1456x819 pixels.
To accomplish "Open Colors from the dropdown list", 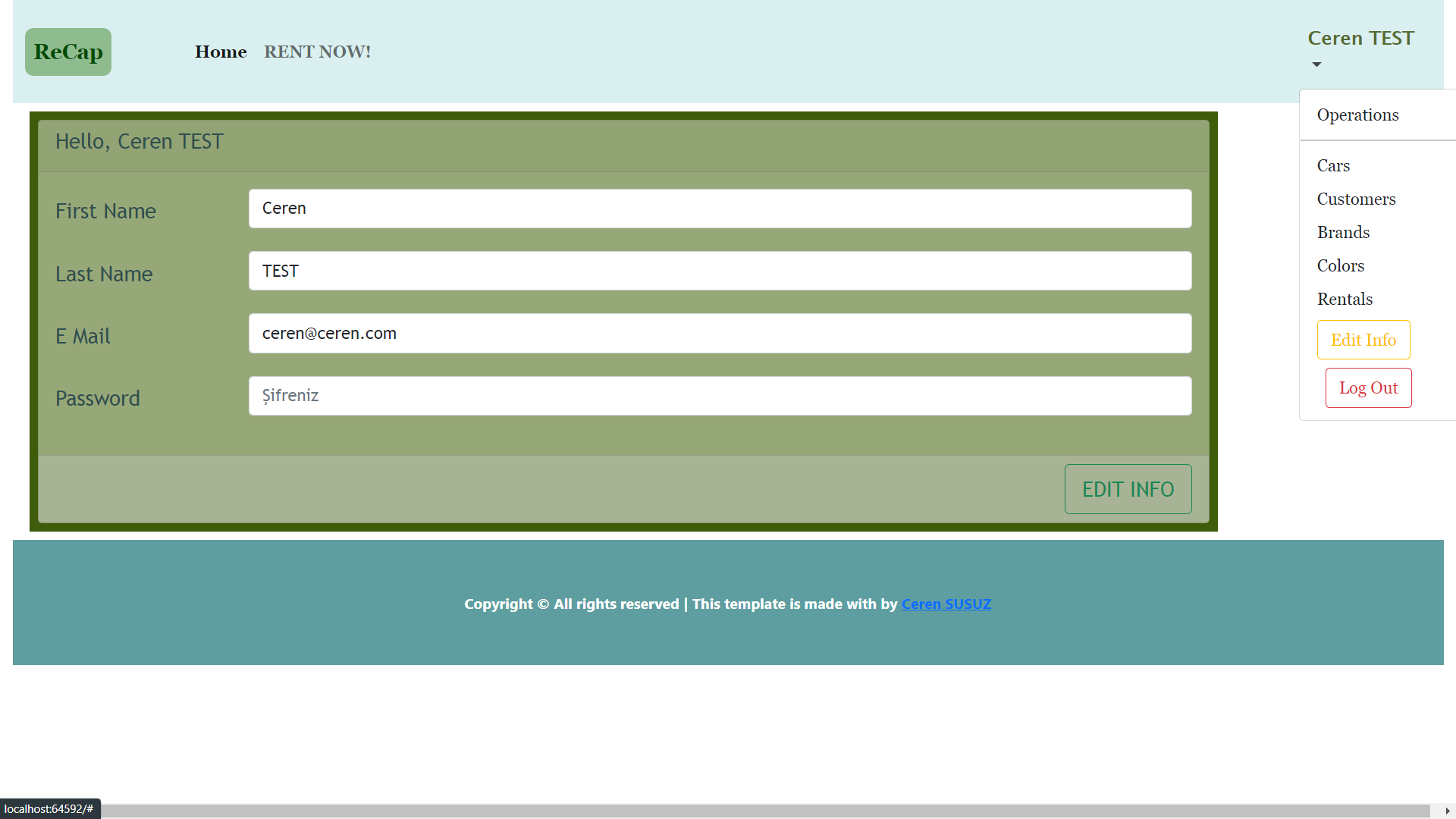I will [x=1340, y=265].
